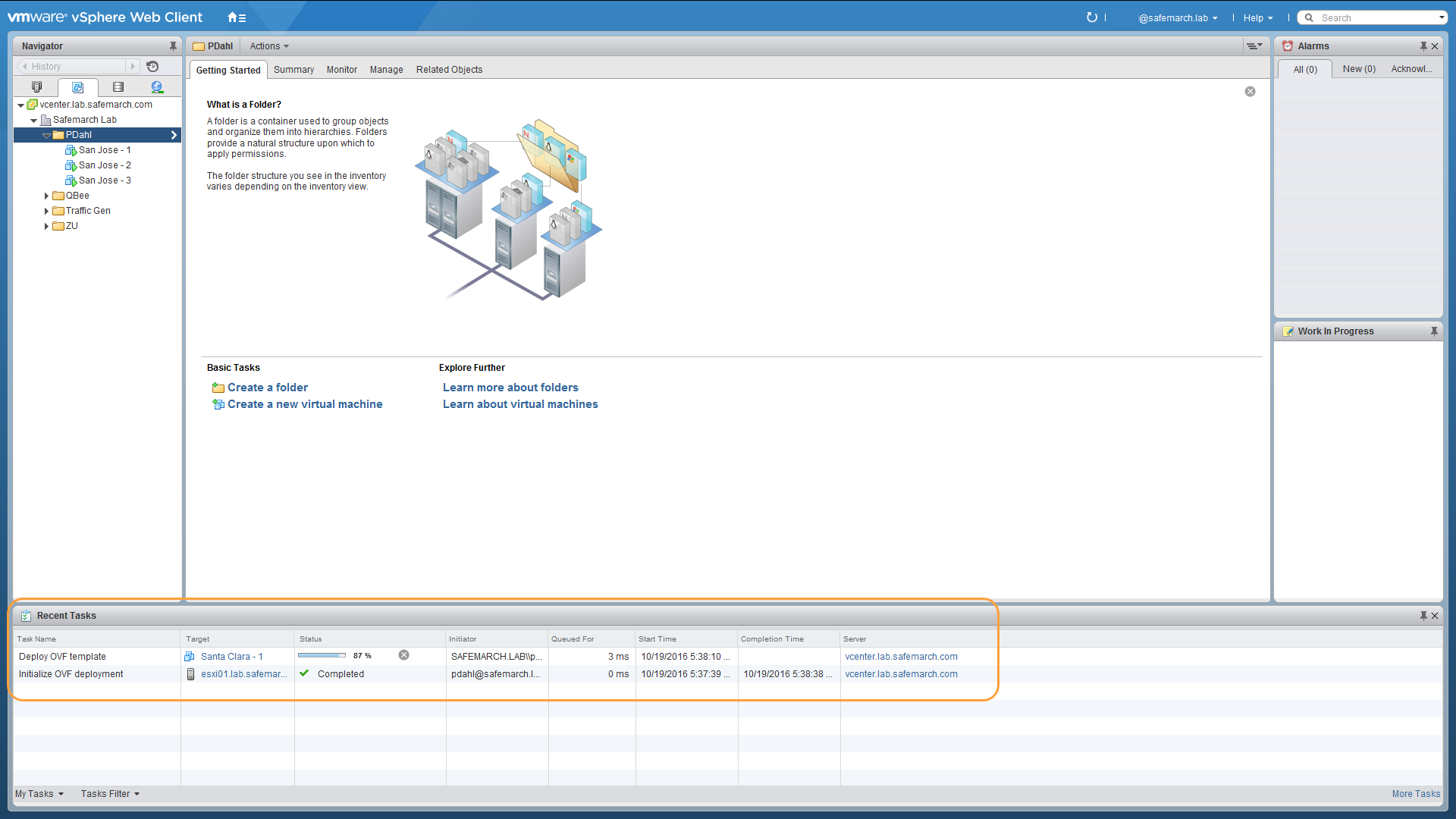Click the Learn more about folders link
Screen dimensions: 1456x819
pyautogui.click(x=510, y=387)
